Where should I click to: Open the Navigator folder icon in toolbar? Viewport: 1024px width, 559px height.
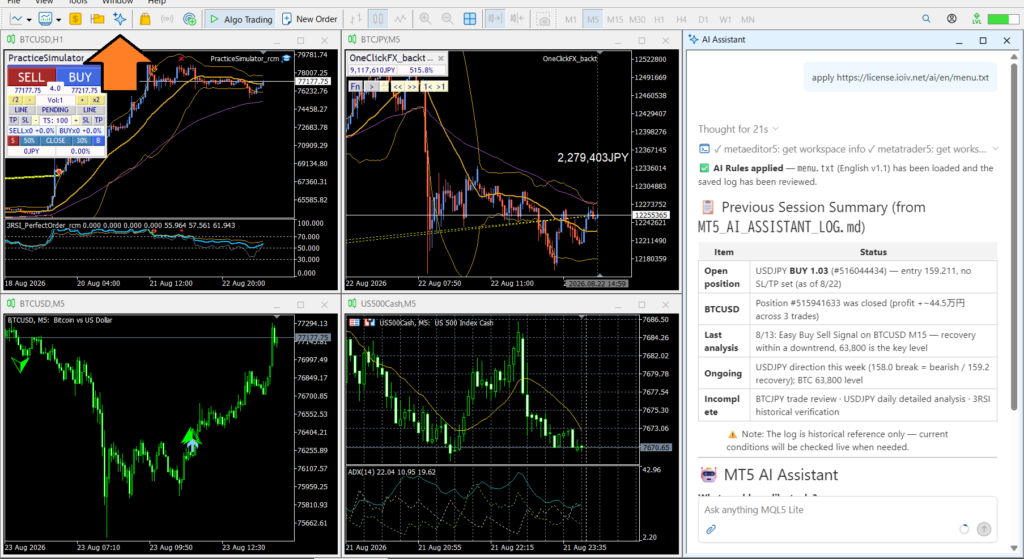[x=97, y=19]
